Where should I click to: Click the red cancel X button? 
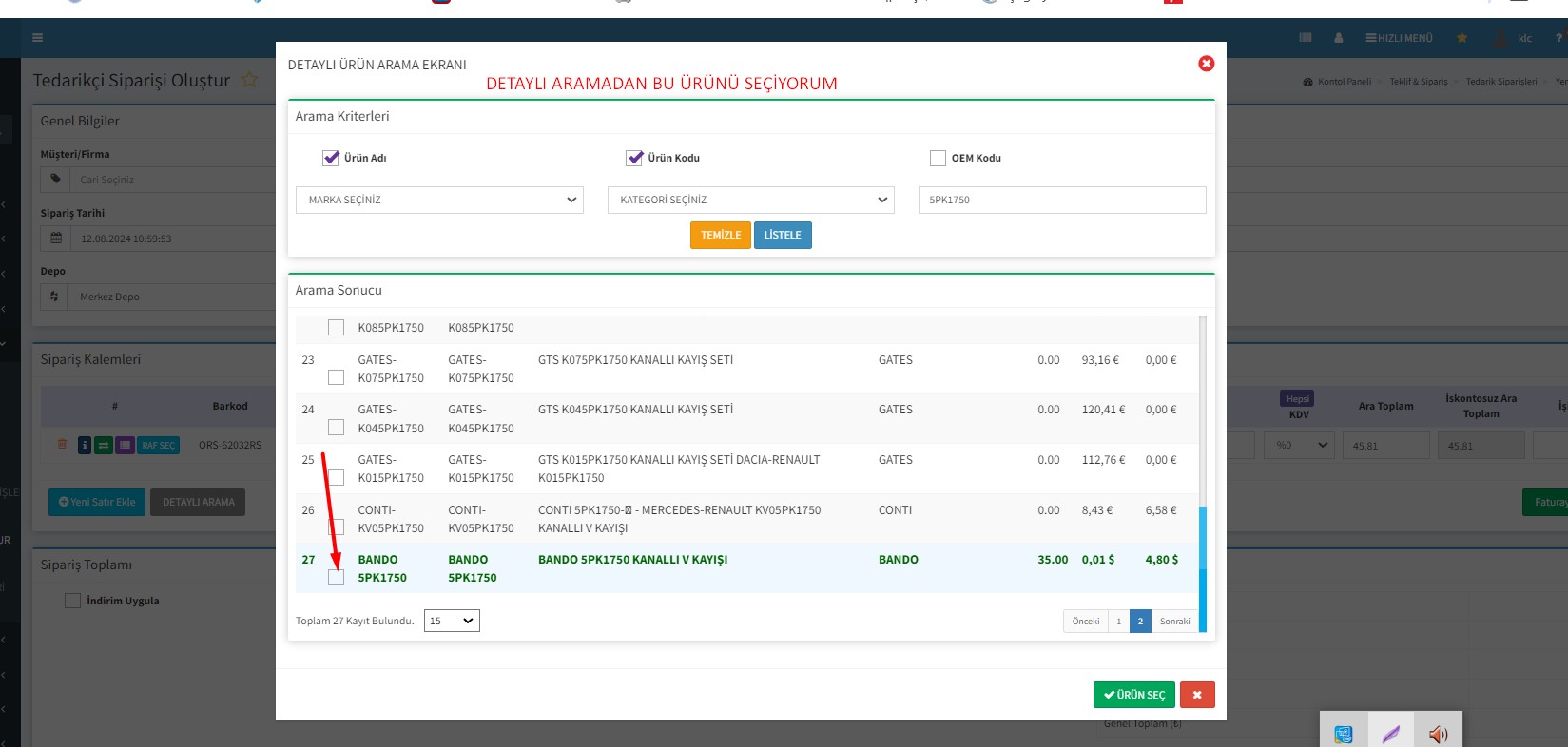(1196, 695)
